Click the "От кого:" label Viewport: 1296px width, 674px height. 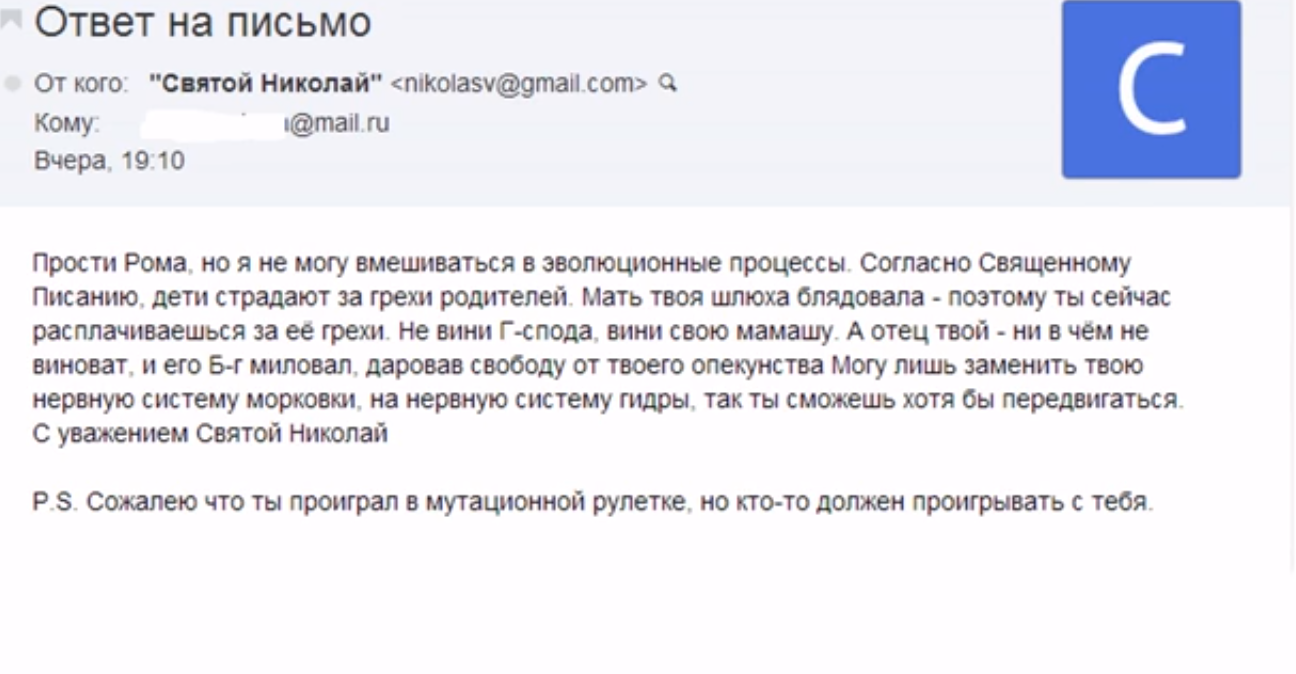(82, 84)
